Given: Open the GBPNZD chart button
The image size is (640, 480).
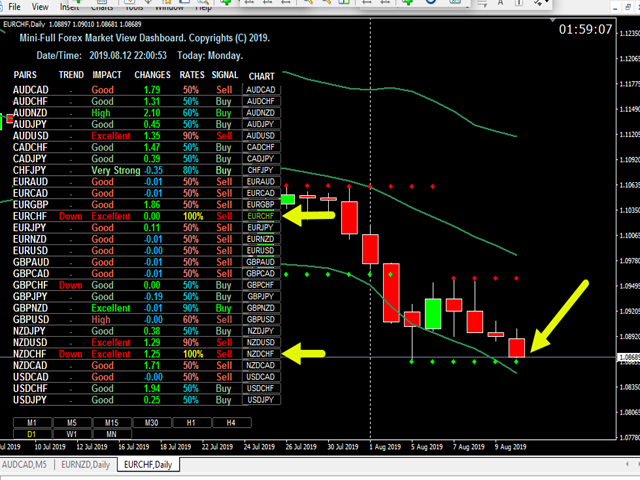Looking at the screenshot, I should 261,308.
